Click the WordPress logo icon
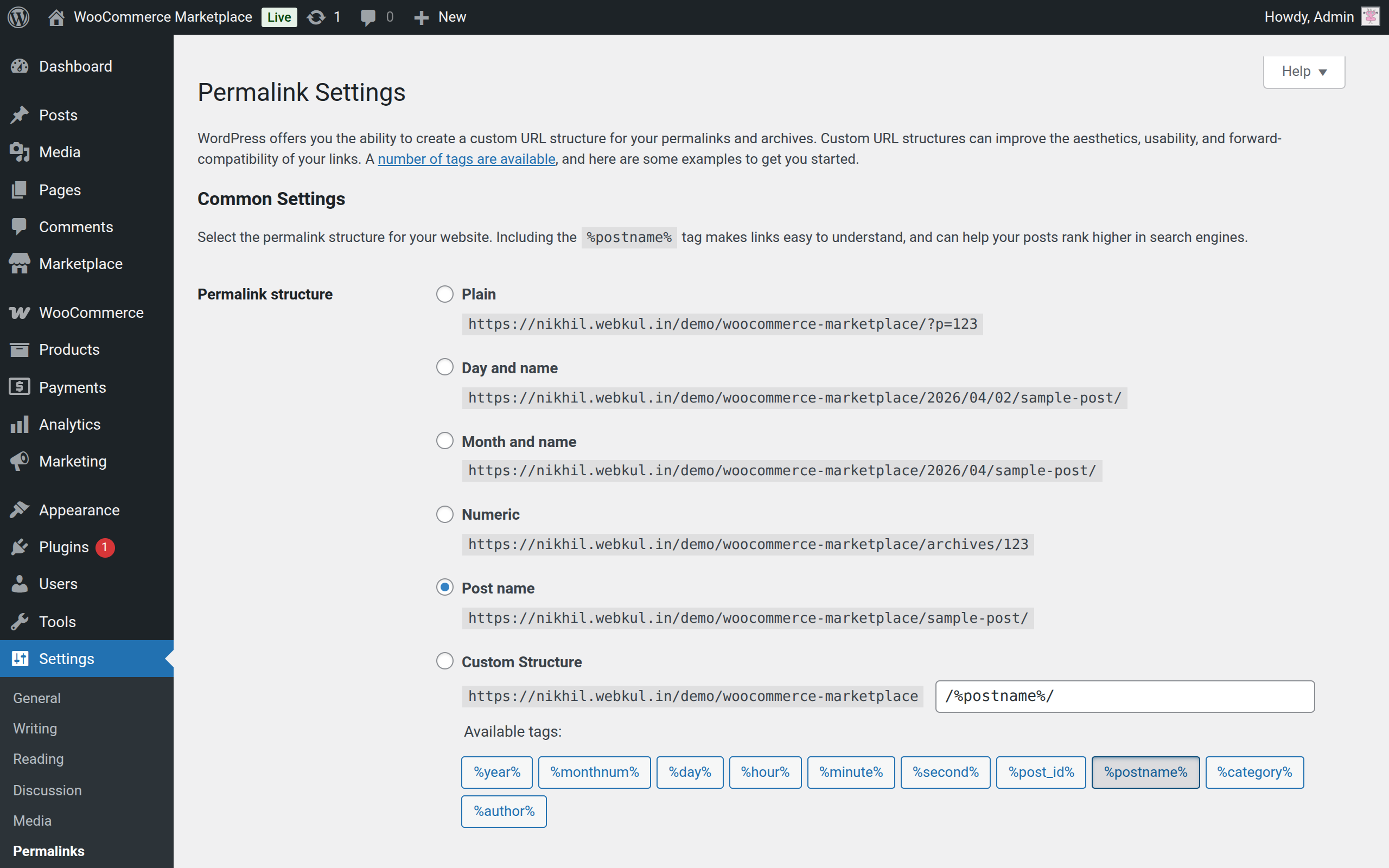Screen dimensions: 1389x868 tap(18, 17)
